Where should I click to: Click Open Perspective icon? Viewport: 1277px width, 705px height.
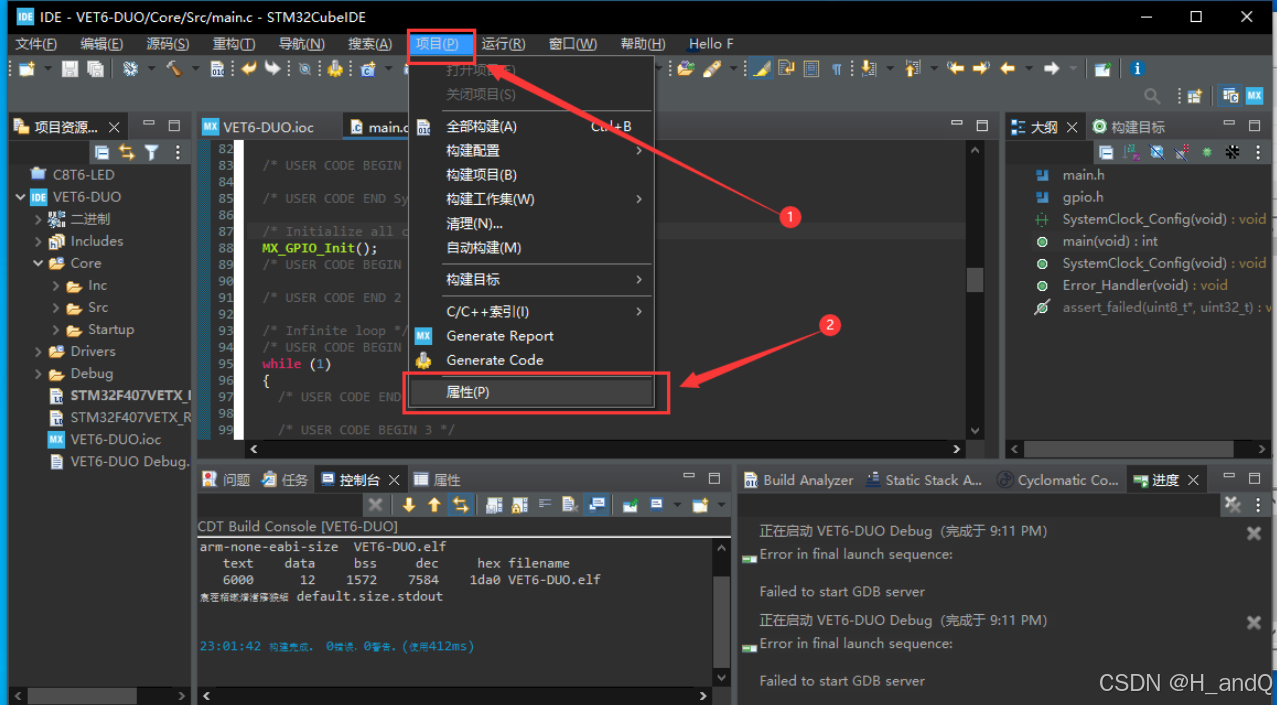pyautogui.click(x=1193, y=96)
